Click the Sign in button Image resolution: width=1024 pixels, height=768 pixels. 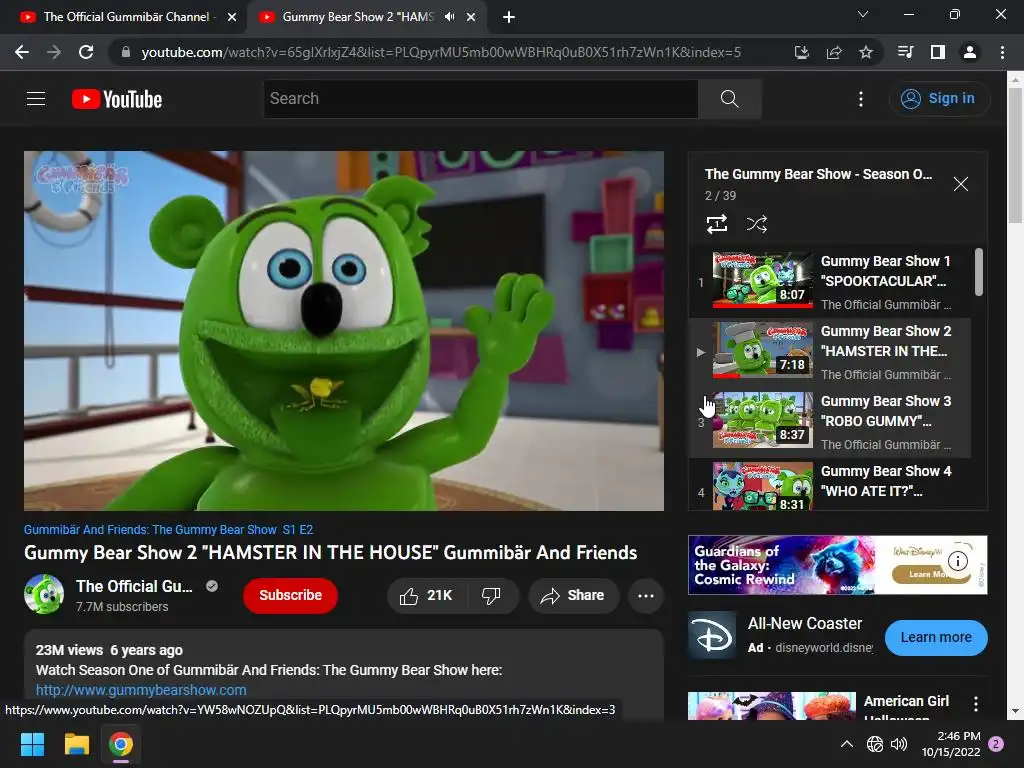(939, 99)
